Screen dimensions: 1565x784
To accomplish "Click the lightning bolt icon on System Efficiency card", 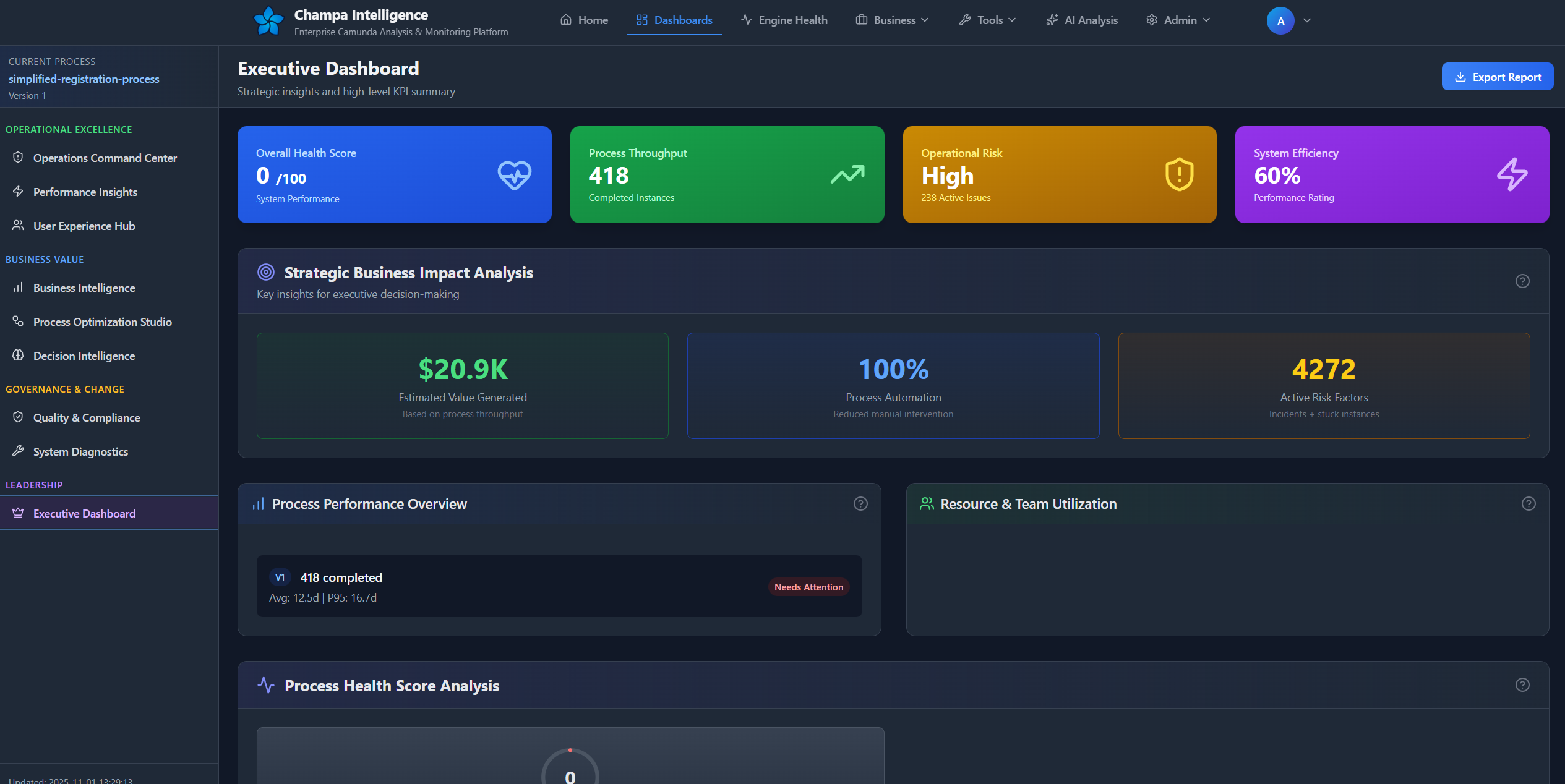I will point(1512,174).
